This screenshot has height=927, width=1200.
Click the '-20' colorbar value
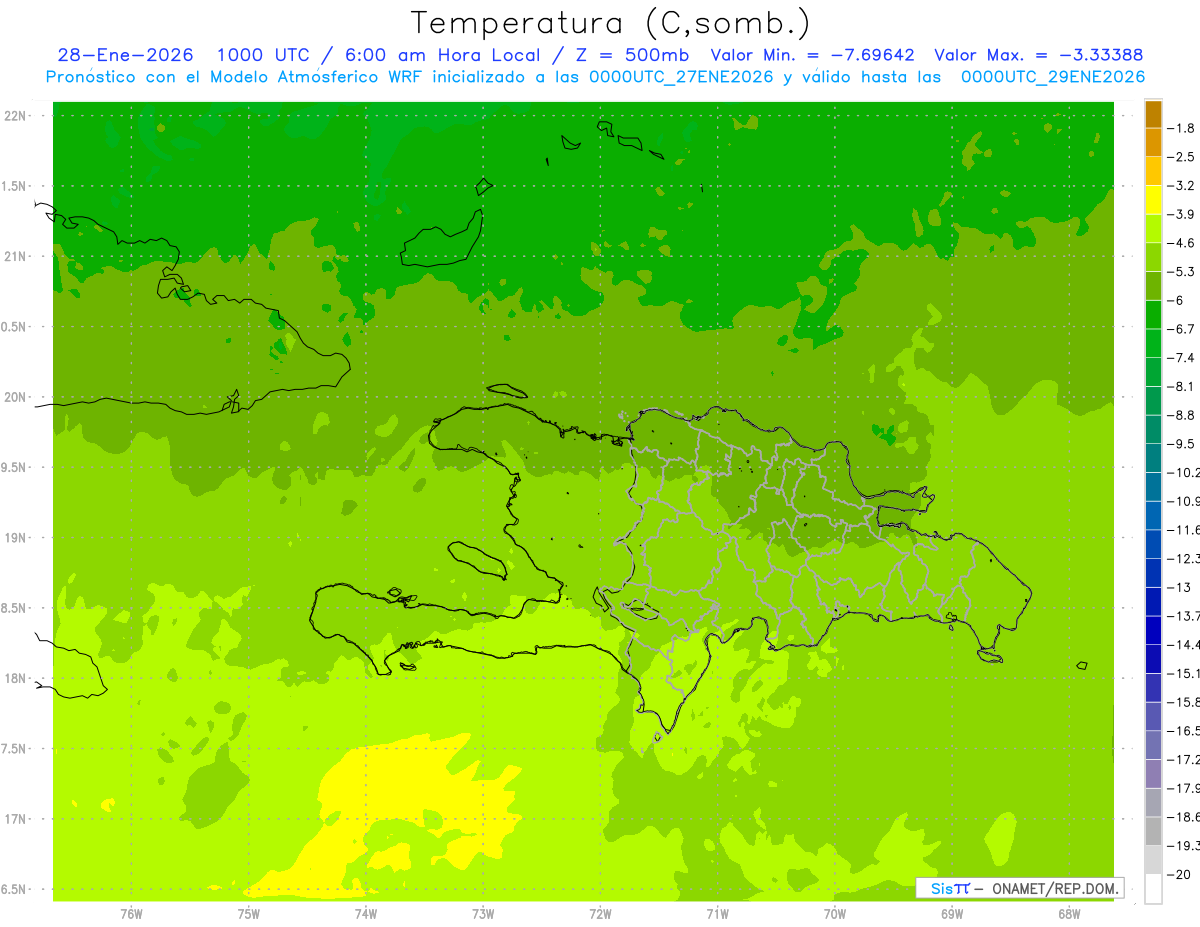pos(1181,875)
